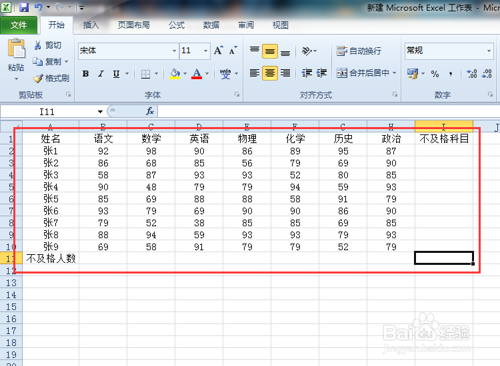Select the cell containing 张5
This screenshot has height=366, width=500.
(51, 199)
